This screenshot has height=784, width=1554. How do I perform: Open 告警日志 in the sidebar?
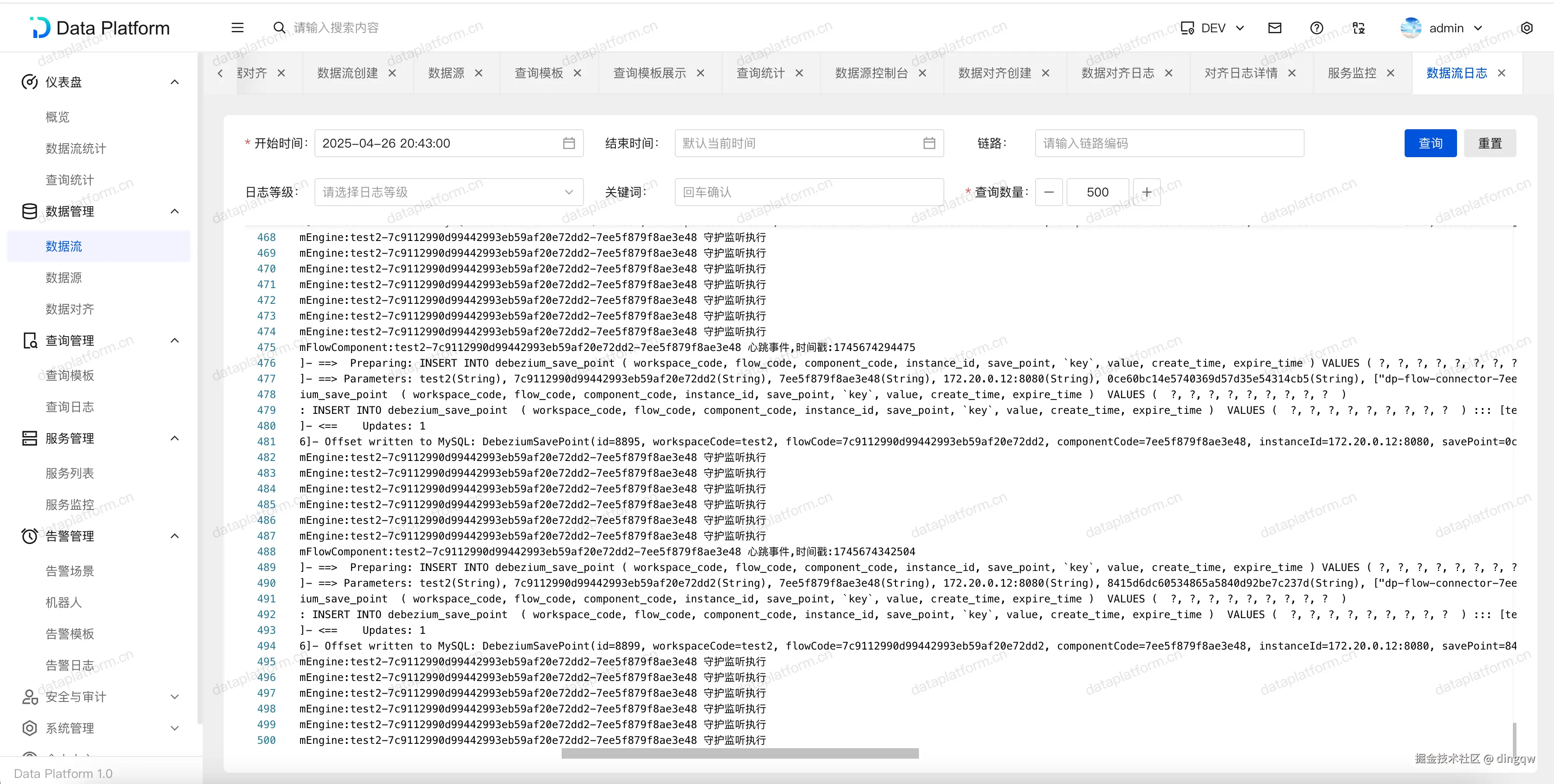(x=69, y=665)
